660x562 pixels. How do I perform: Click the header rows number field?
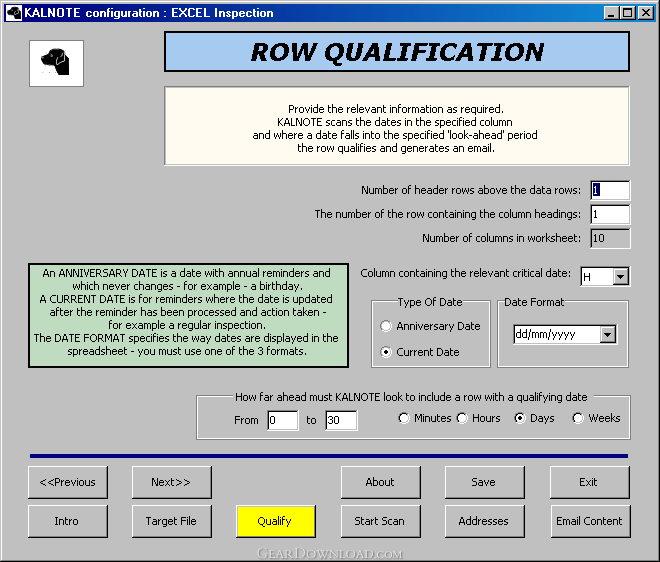pos(610,190)
